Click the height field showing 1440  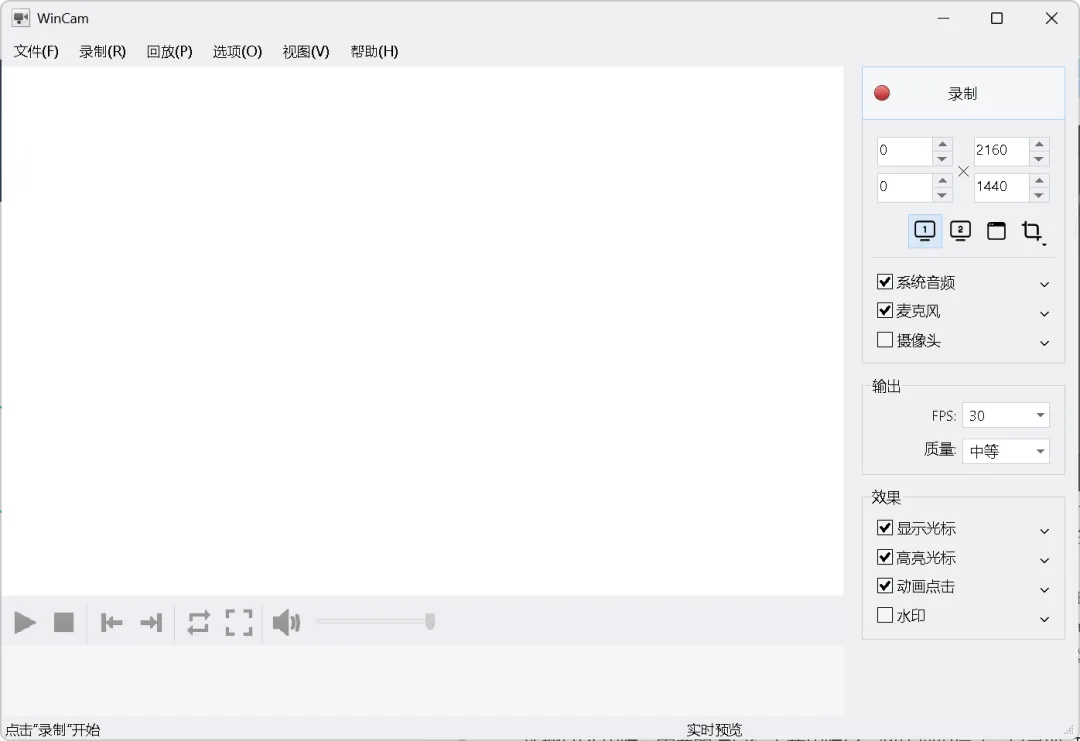tap(1001, 187)
